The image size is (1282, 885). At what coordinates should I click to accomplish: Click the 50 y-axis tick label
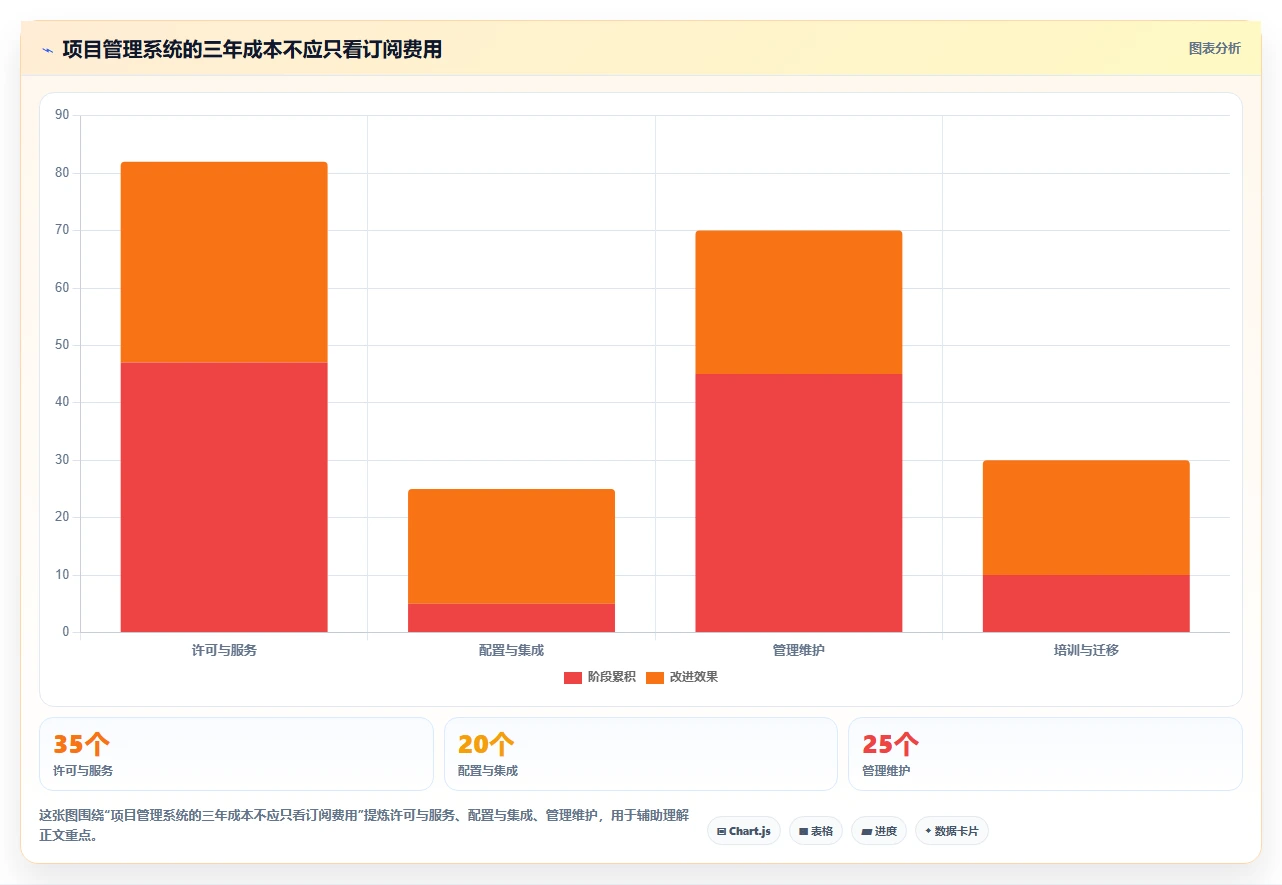coord(62,345)
